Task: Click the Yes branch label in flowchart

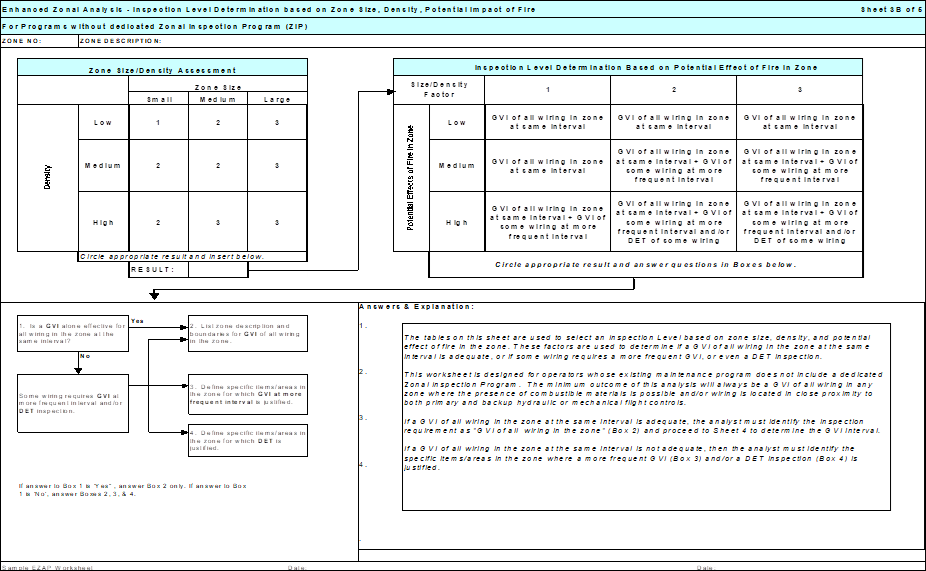Action: click(x=137, y=322)
